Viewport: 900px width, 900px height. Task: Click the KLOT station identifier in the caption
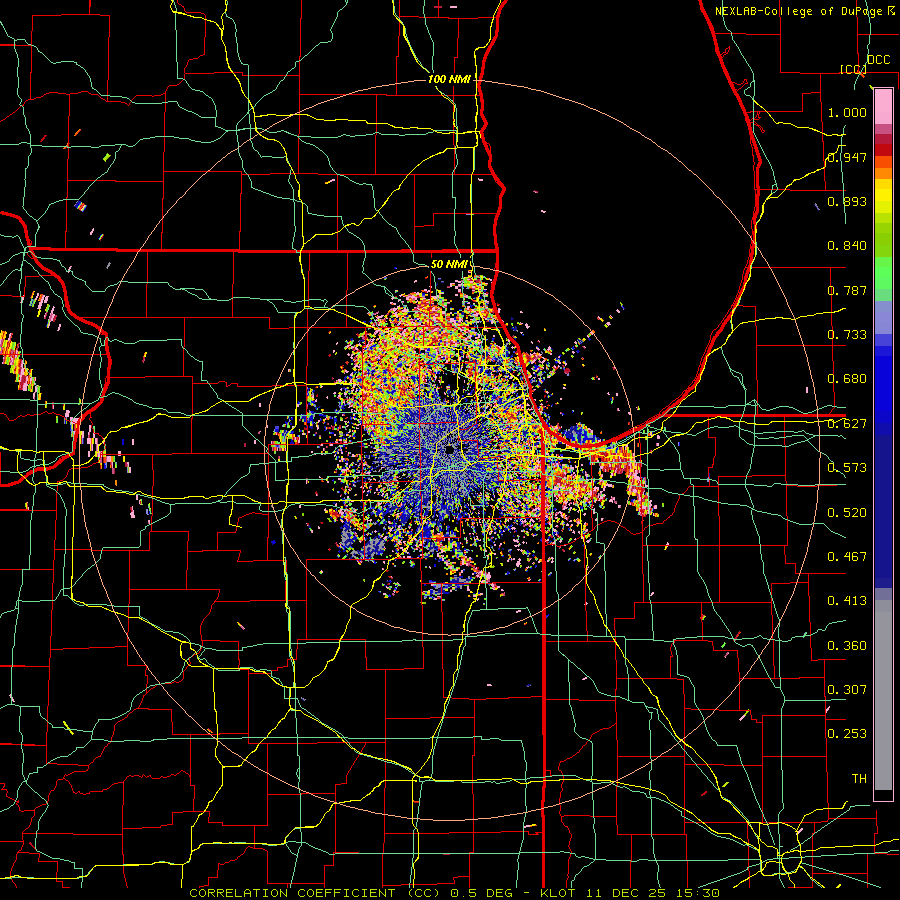tap(559, 893)
